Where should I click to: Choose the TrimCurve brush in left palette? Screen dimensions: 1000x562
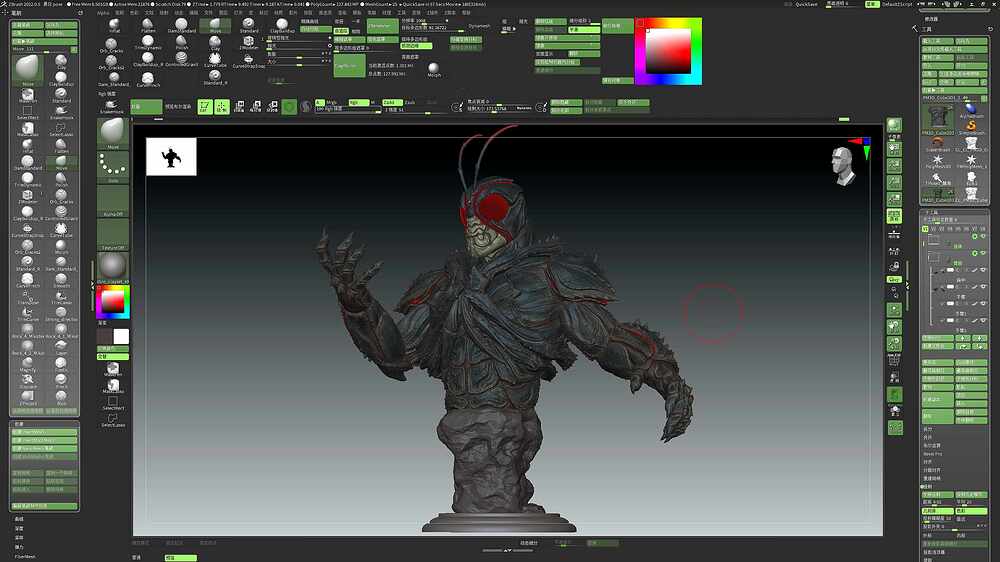pos(27,313)
